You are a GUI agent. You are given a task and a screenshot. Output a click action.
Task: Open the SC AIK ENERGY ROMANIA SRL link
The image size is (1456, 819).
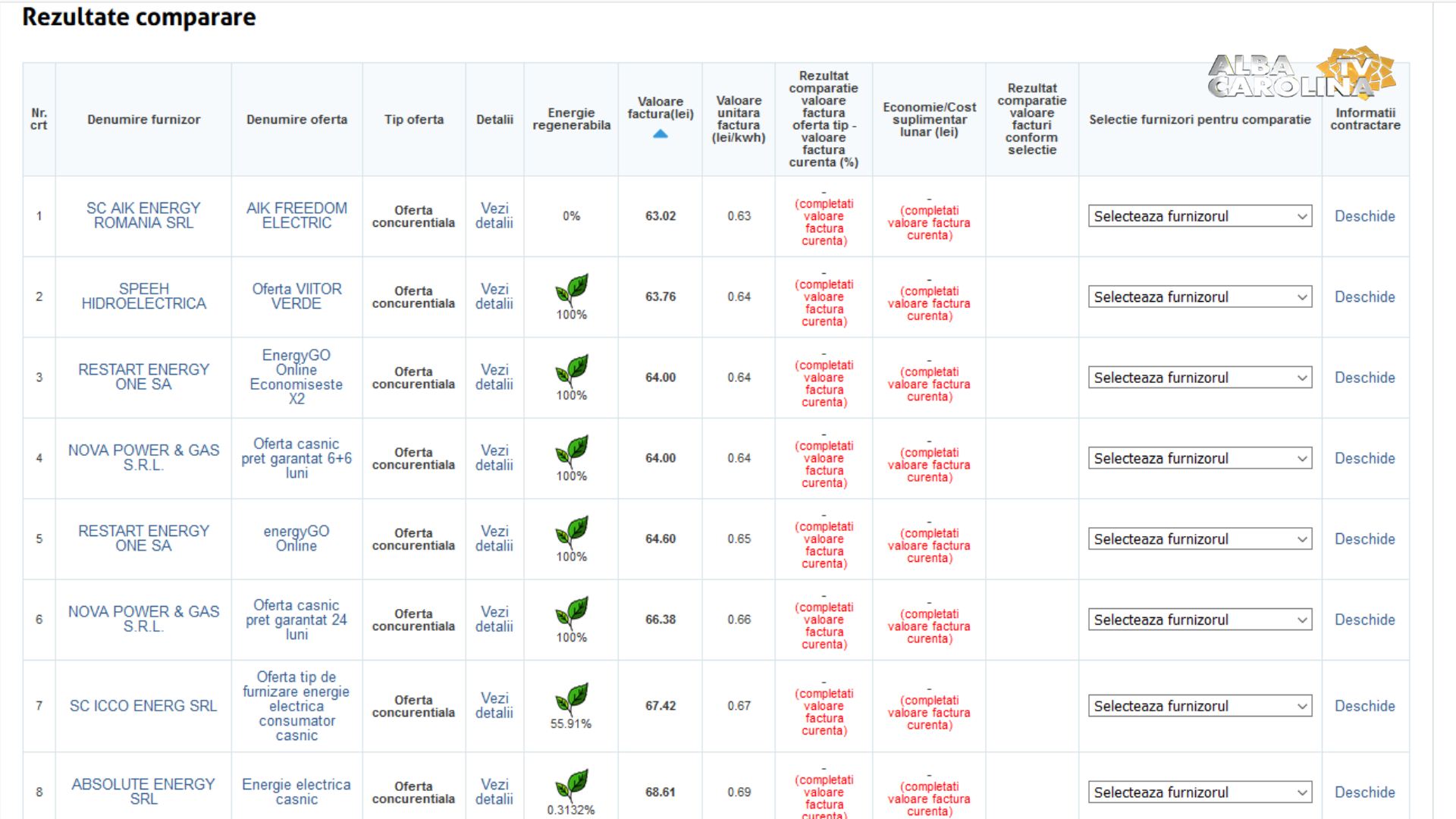pyautogui.click(x=143, y=215)
